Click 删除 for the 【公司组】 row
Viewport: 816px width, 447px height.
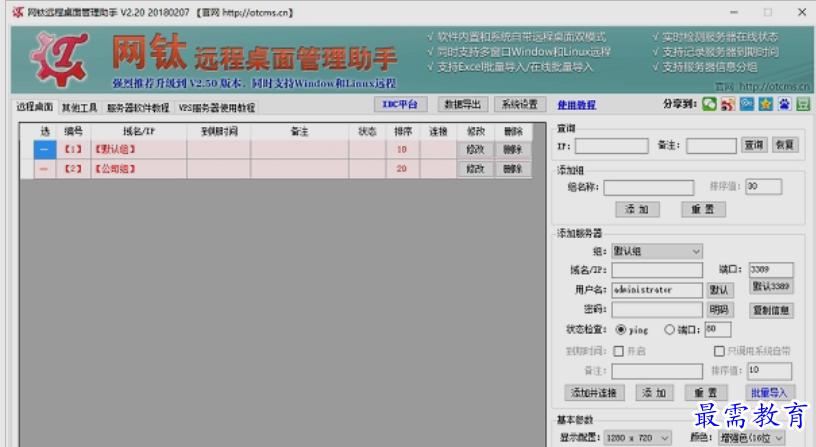click(513, 169)
